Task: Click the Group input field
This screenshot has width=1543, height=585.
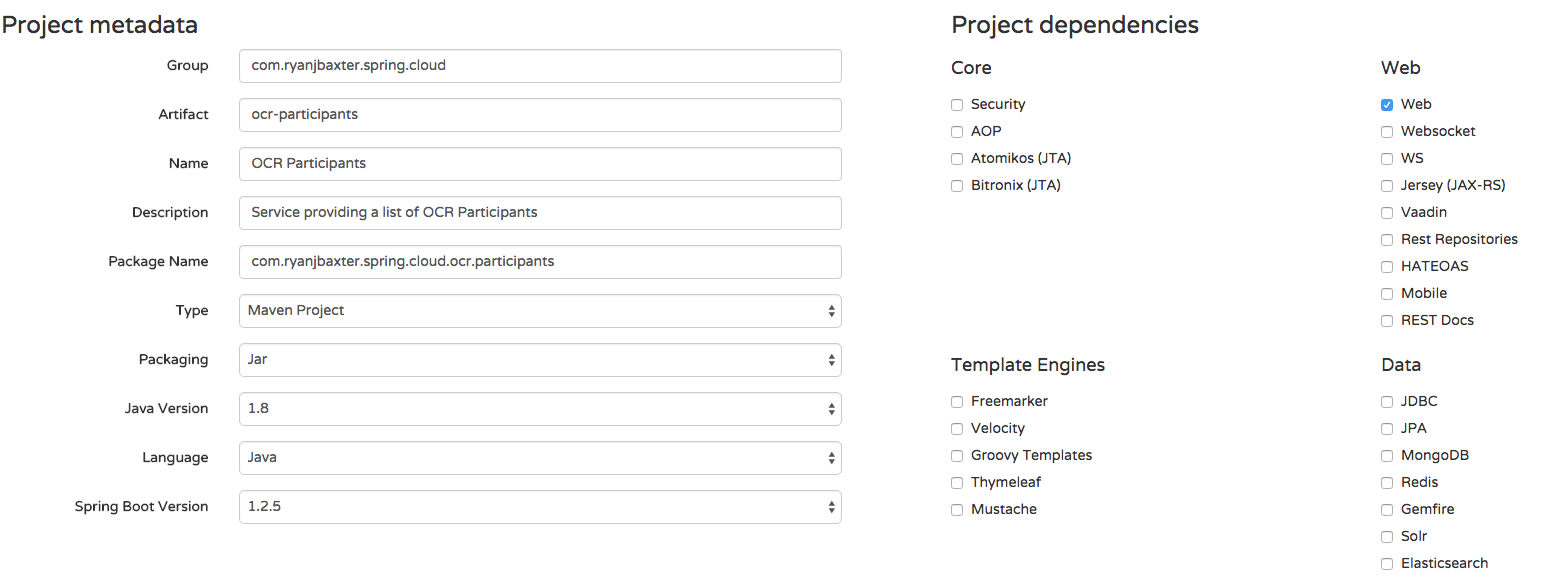Action: point(540,66)
